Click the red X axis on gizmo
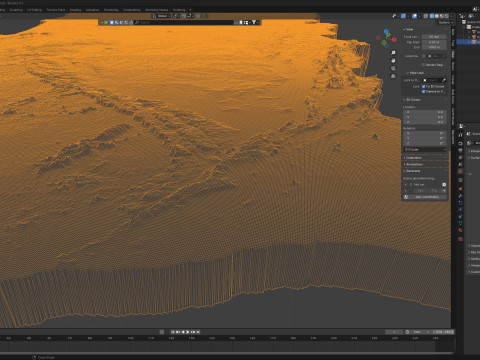 tap(394, 40)
